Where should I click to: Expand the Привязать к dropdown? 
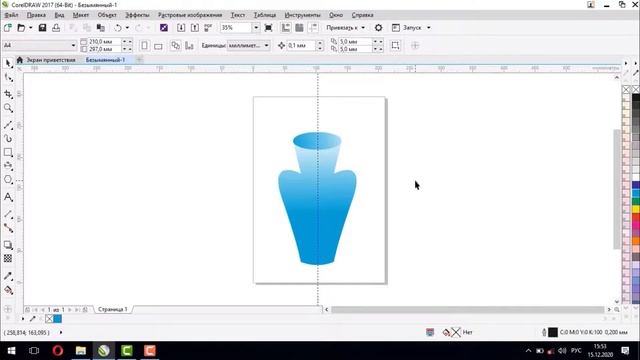coord(363,28)
